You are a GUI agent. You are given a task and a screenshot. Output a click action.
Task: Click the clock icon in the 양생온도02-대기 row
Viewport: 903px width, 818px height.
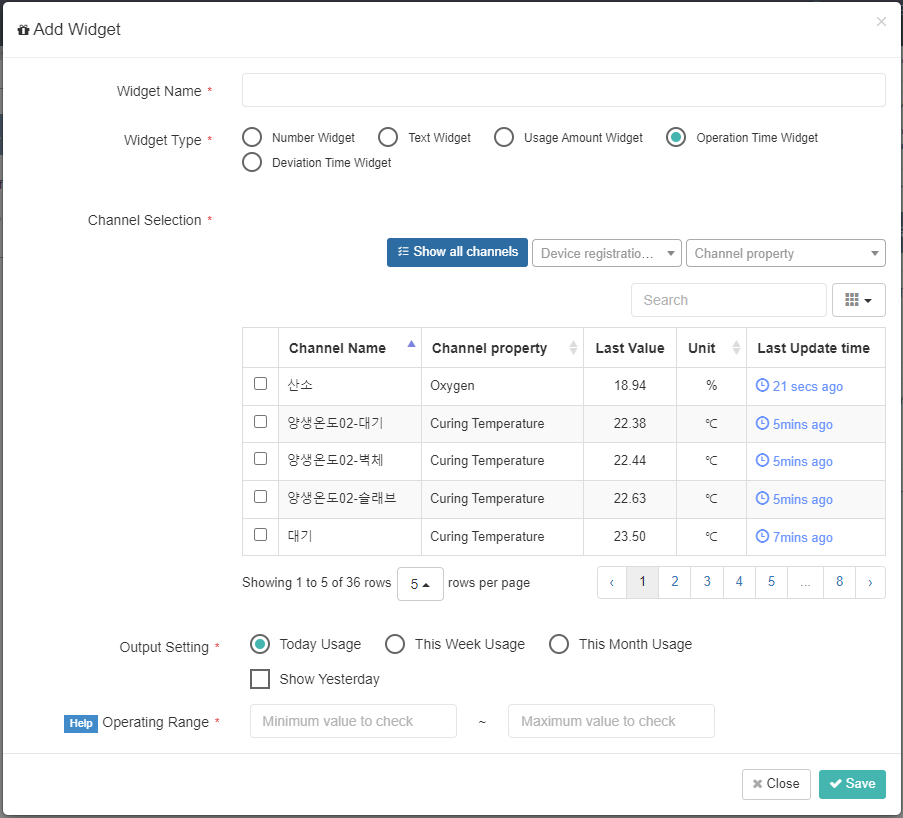762,423
